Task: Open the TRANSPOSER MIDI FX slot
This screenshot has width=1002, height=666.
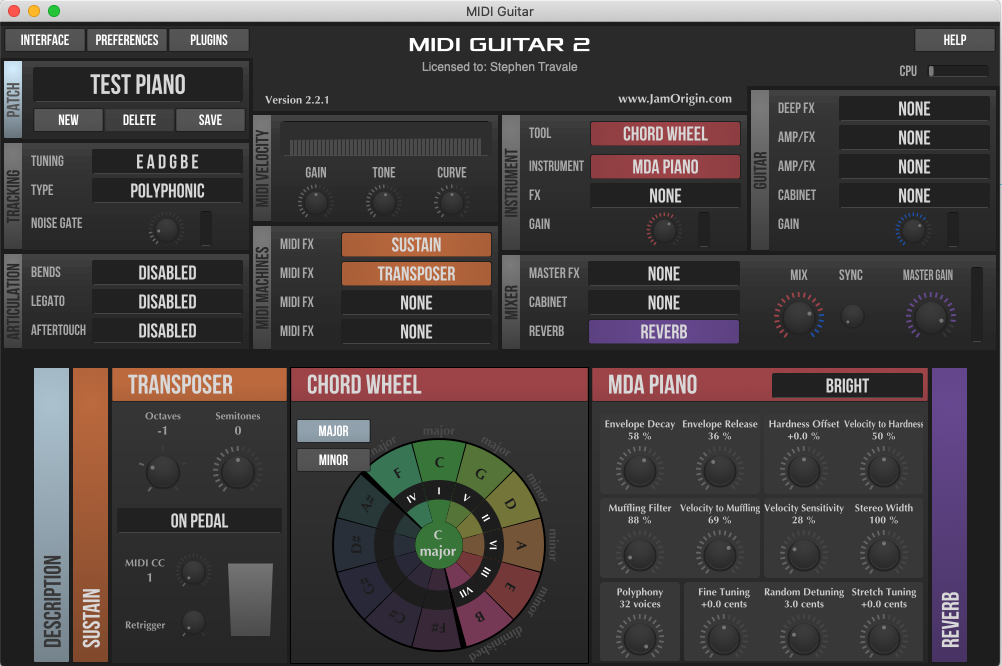Action: tap(416, 274)
